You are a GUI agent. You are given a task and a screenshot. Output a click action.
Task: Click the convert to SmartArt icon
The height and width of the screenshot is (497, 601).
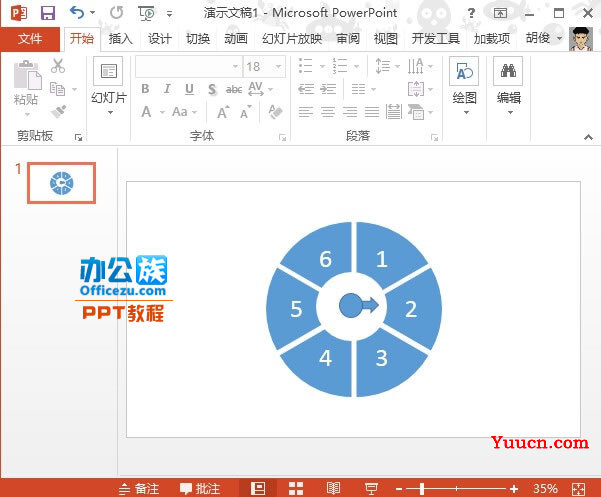(x=417, y=112)
